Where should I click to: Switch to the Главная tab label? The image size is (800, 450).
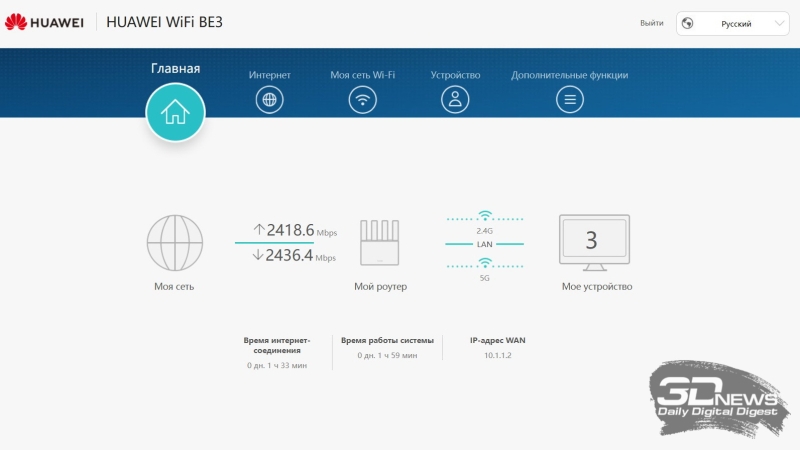click(x=176, y=68)
